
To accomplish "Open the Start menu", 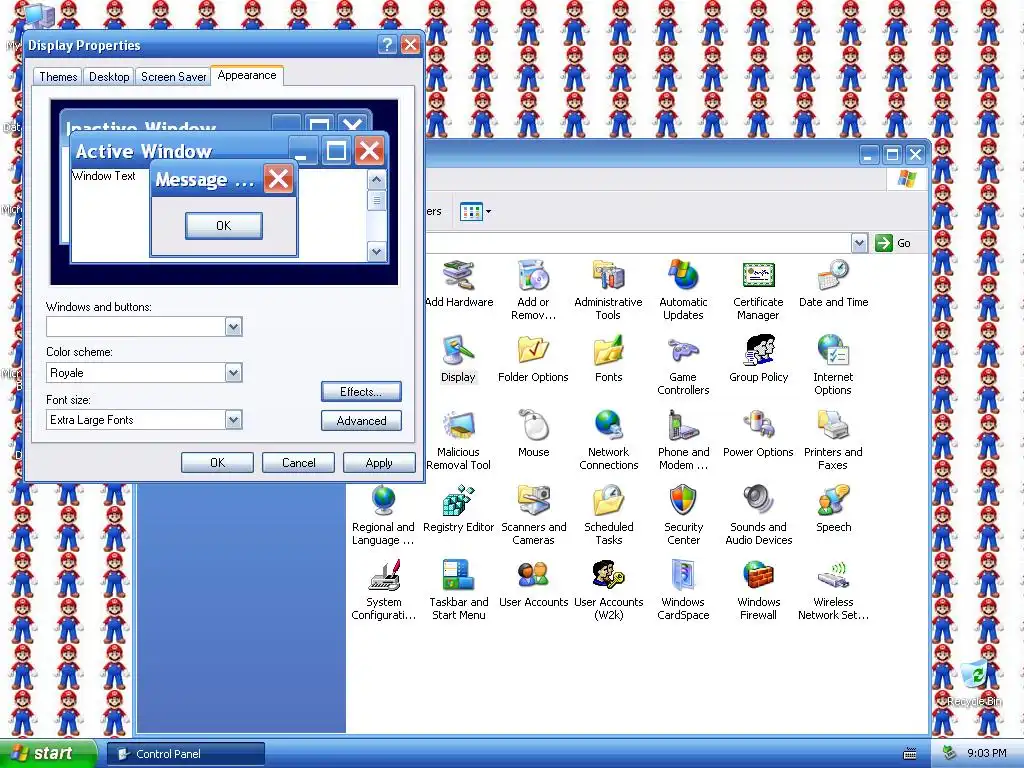I will click(48, 753).
